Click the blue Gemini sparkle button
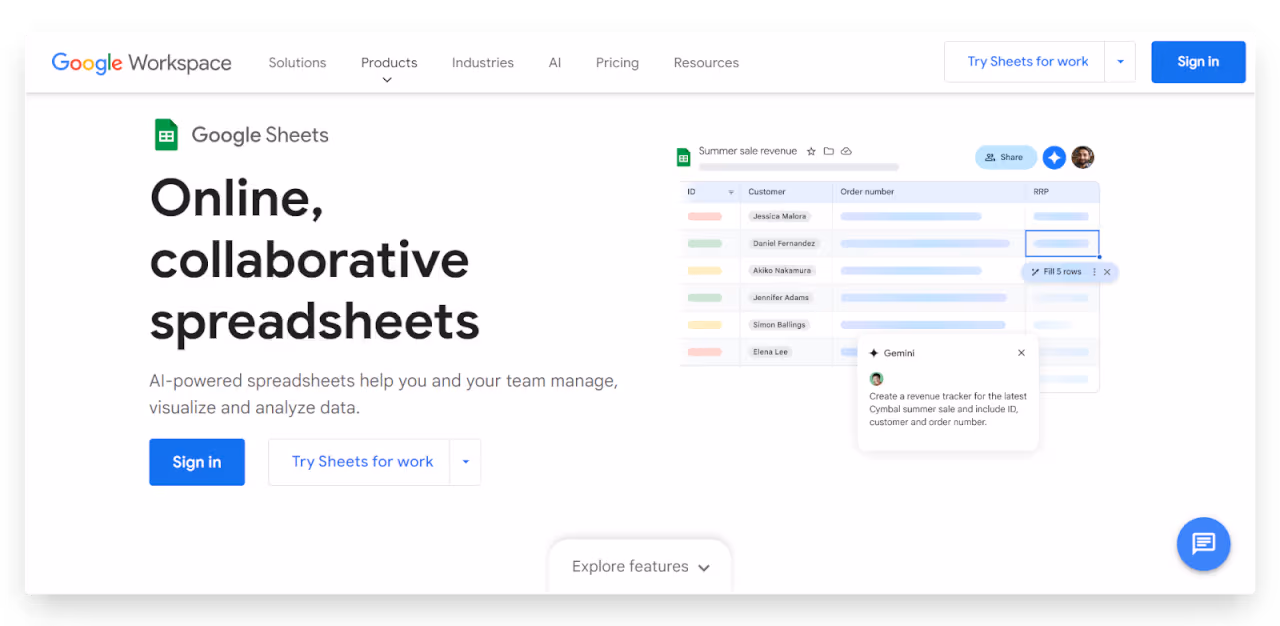The image size is (1280, 626). click(x=1054, y=157)
